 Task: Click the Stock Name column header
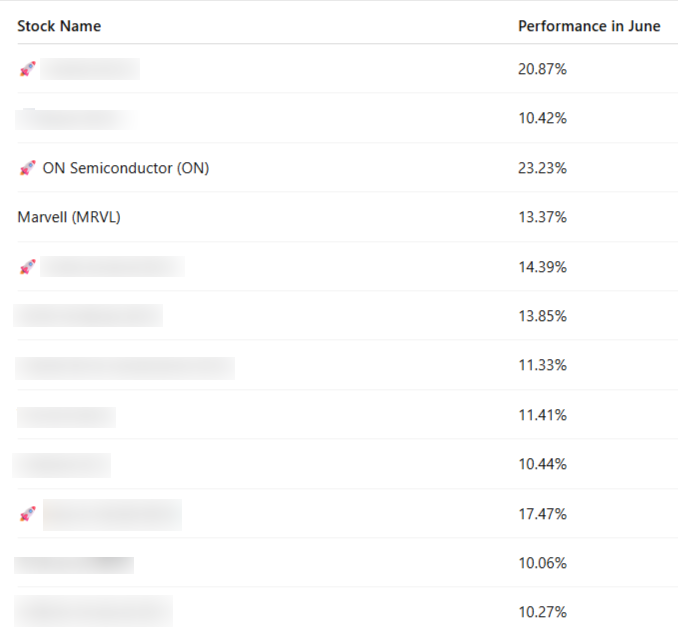pyautogui.click(x=59, y=26)
